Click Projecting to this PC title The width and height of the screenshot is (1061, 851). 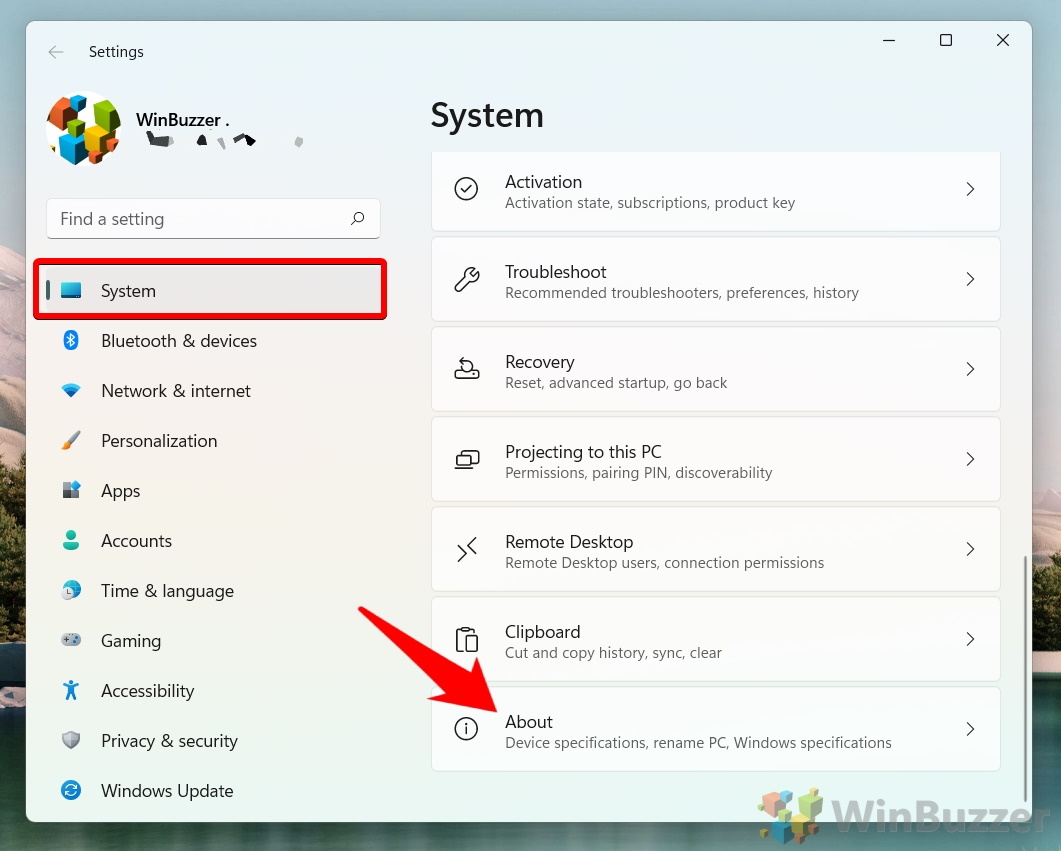(x=583, y=452)
